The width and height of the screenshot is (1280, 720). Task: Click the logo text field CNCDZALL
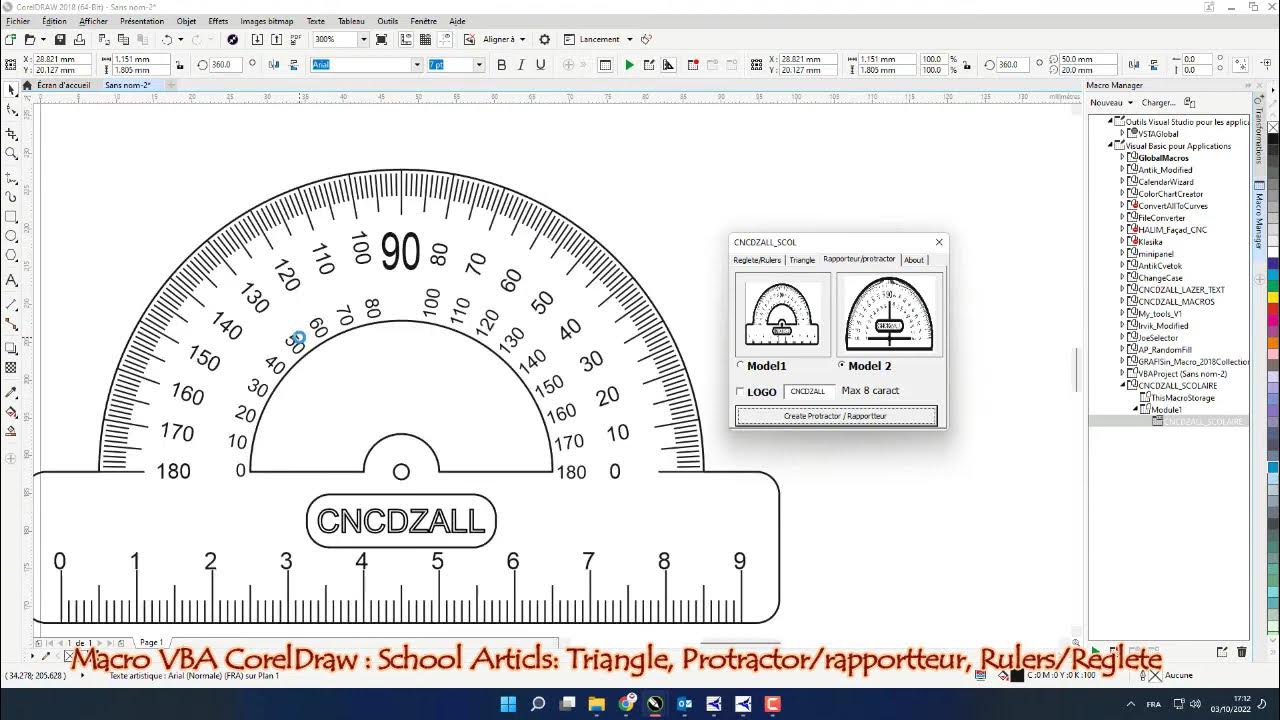809,392
